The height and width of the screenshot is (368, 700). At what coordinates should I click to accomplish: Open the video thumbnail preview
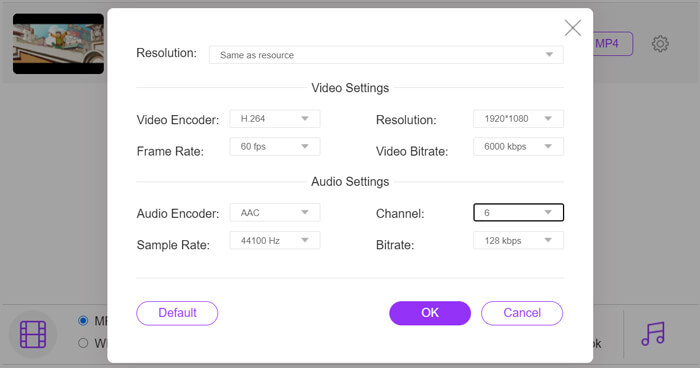[58, 44]
